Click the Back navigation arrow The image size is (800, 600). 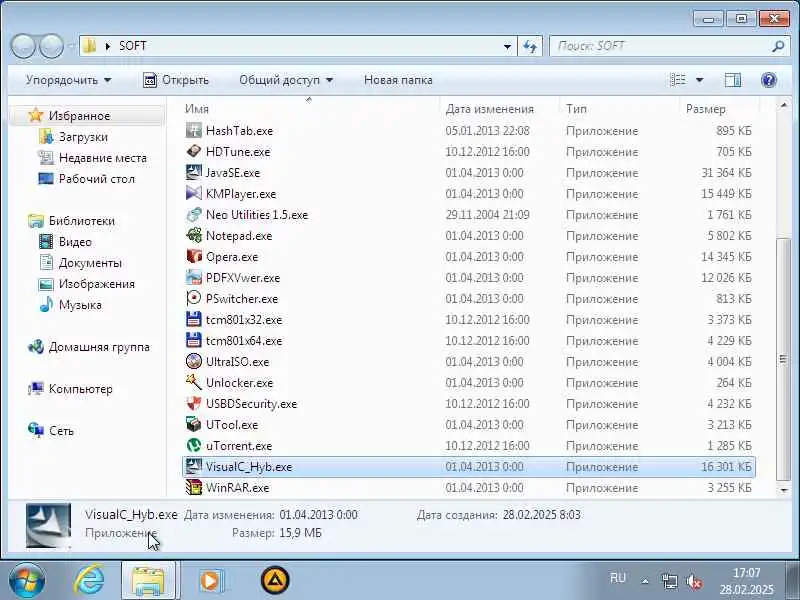[24, 46]
